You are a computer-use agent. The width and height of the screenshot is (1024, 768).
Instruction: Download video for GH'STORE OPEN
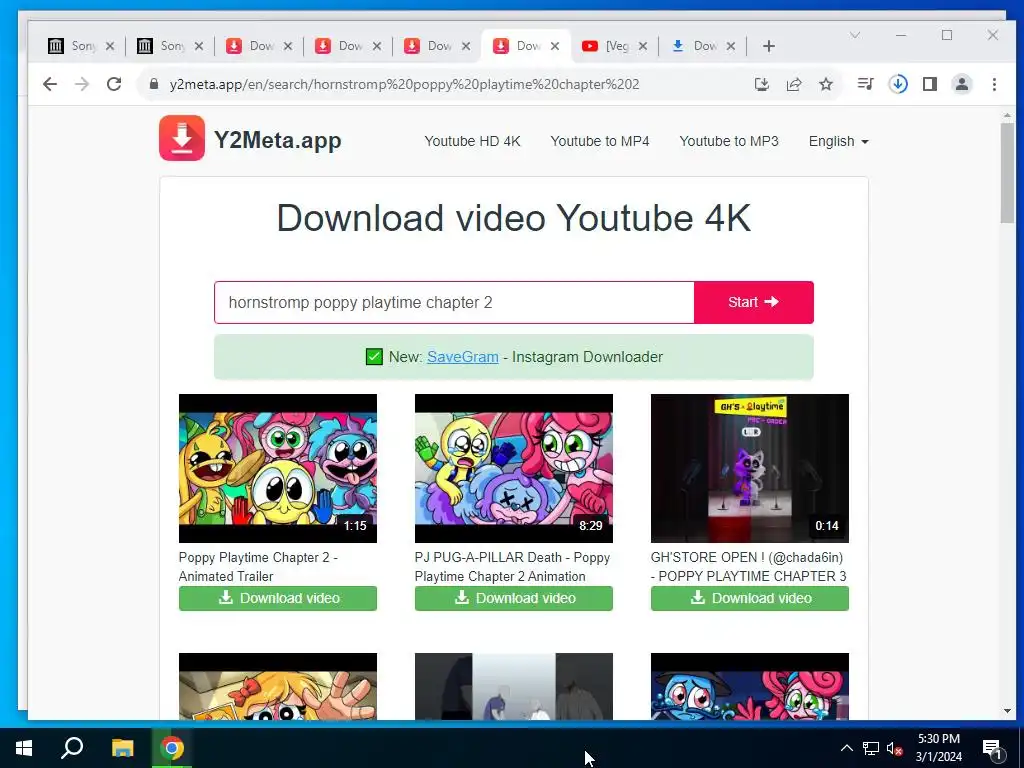[x=750, y=598]
